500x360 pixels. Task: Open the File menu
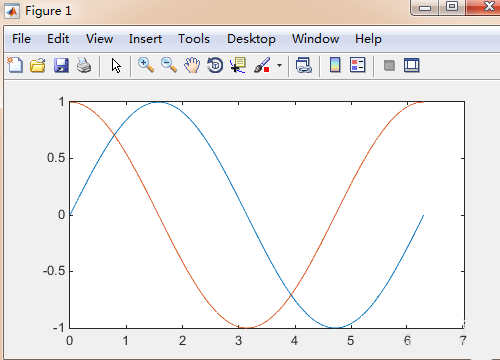coord(21,39)
